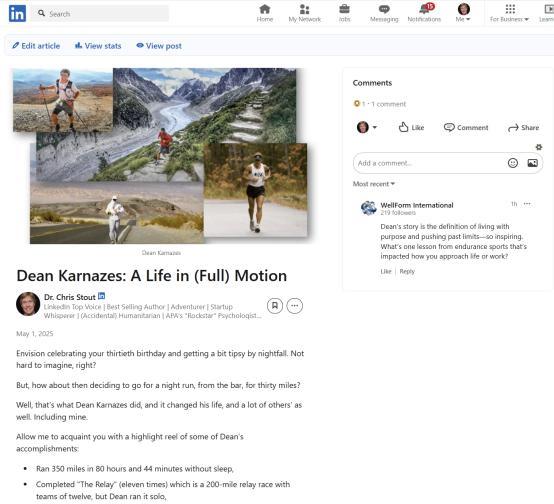
Task: Share the article
Action: (523, 127)
